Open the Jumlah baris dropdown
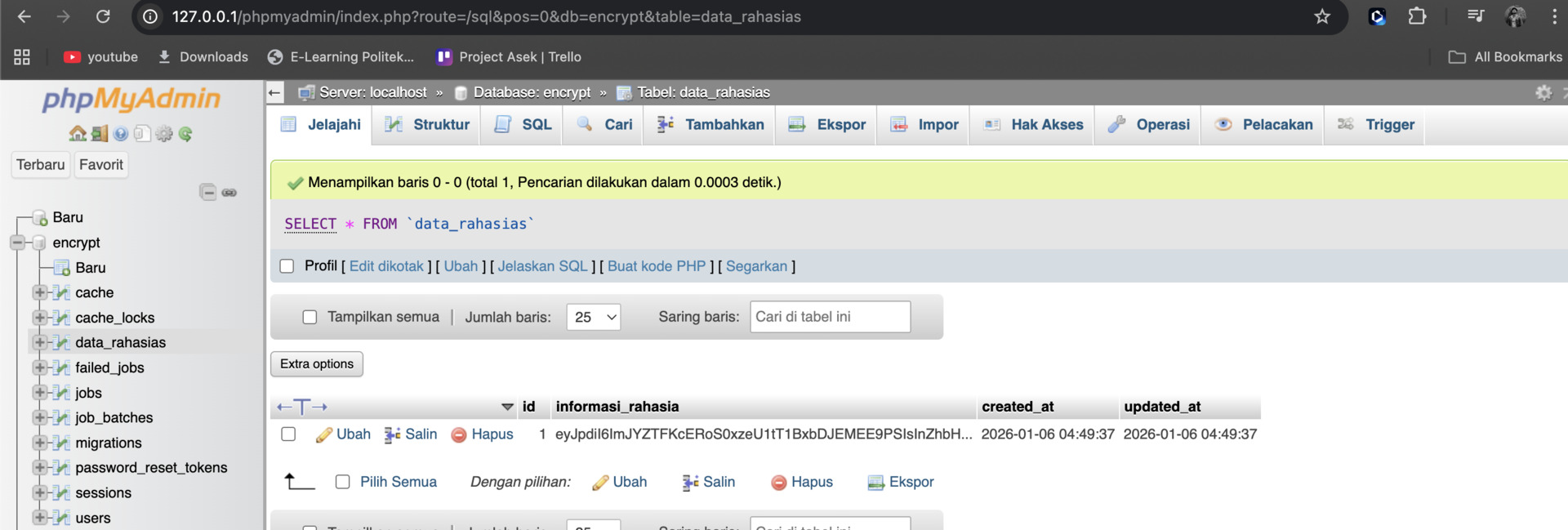Image resolution: width=1568 pixels, height=530 pixels. point(593,317)
